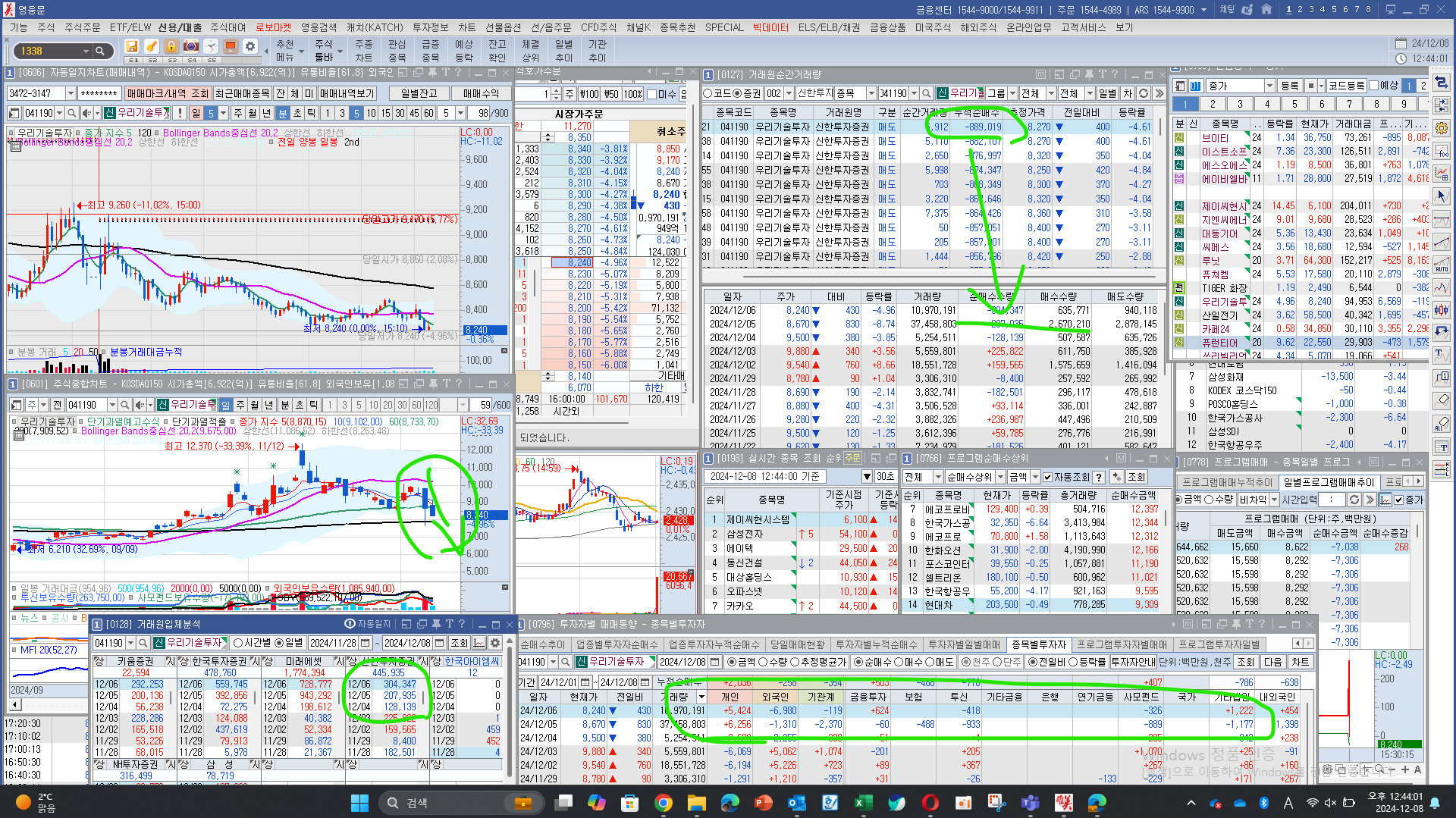The width and height of the screenshot is (1456, 818).
Task: Toggle the 자동조회 checkbox in 0766 window
Action: [x=1047, y=477]
